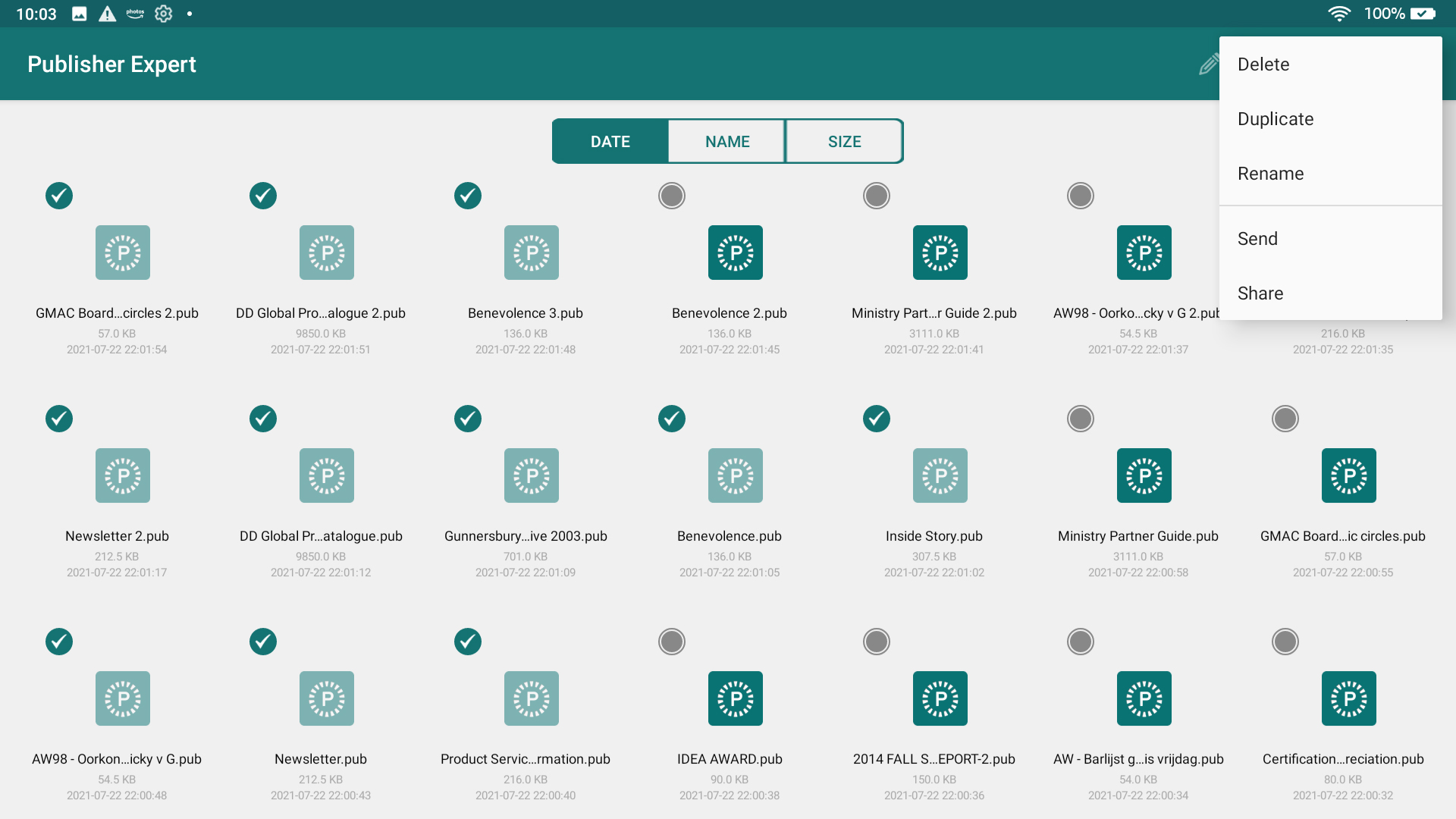
Task: Select the Benevolence 2.pub checkbox
Action: tap(672, 196)
